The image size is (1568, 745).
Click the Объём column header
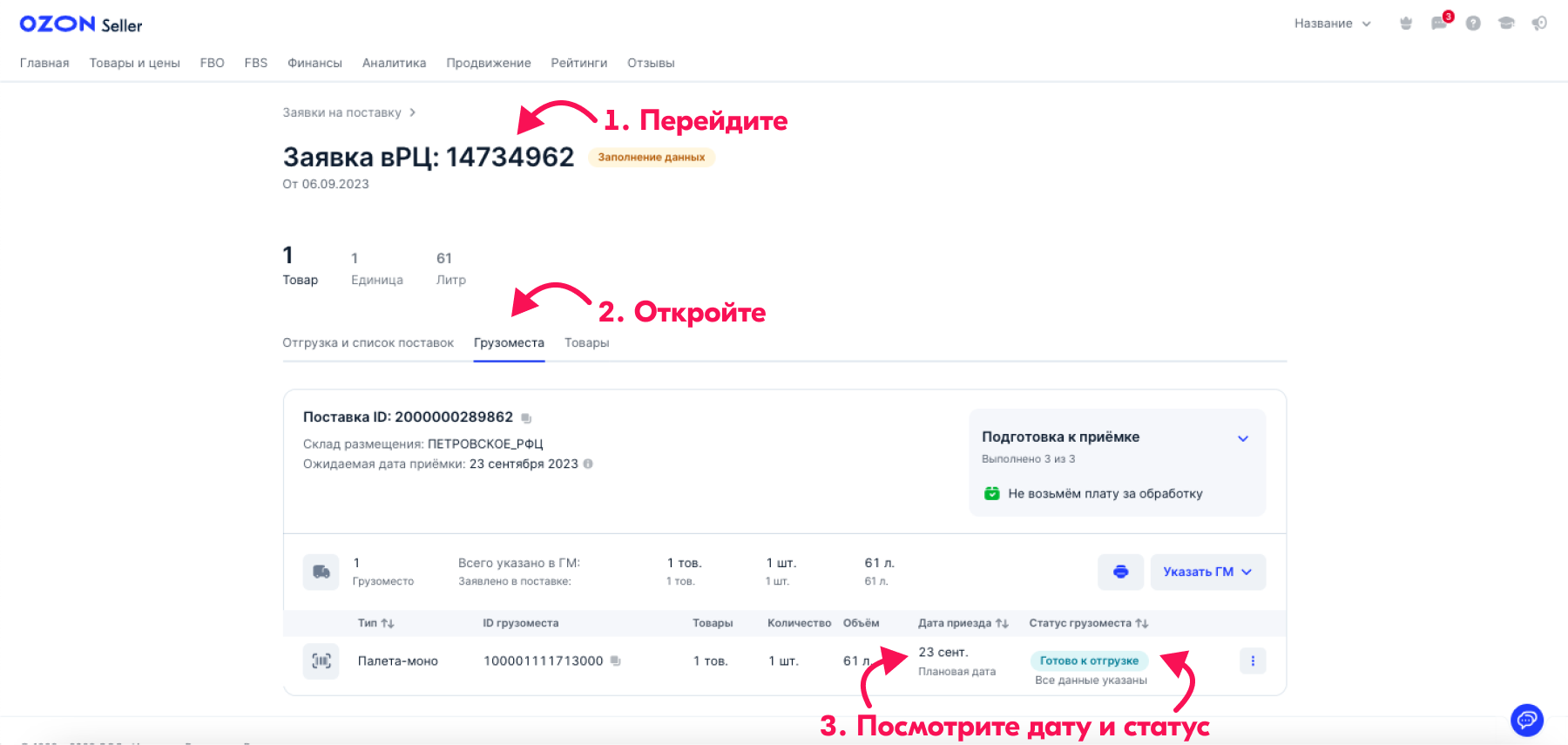861,623
